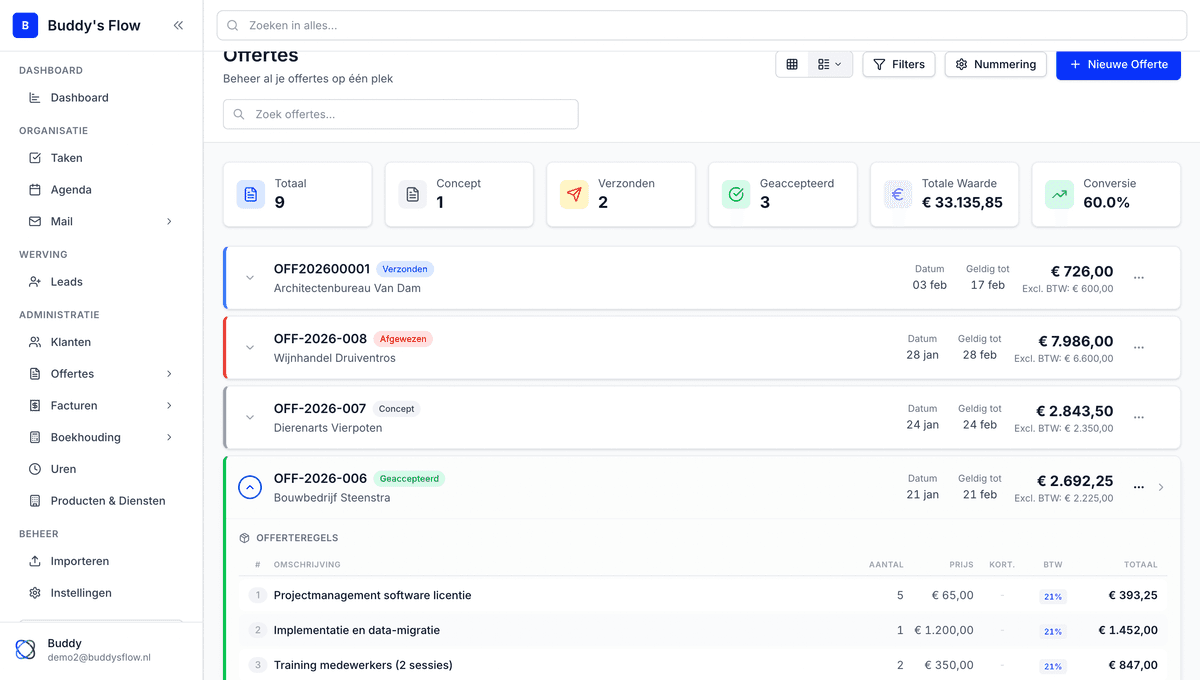Switch to the active list view toggle
The width and height of the screenshot is (1200, 680).
[x=822, y=64]
